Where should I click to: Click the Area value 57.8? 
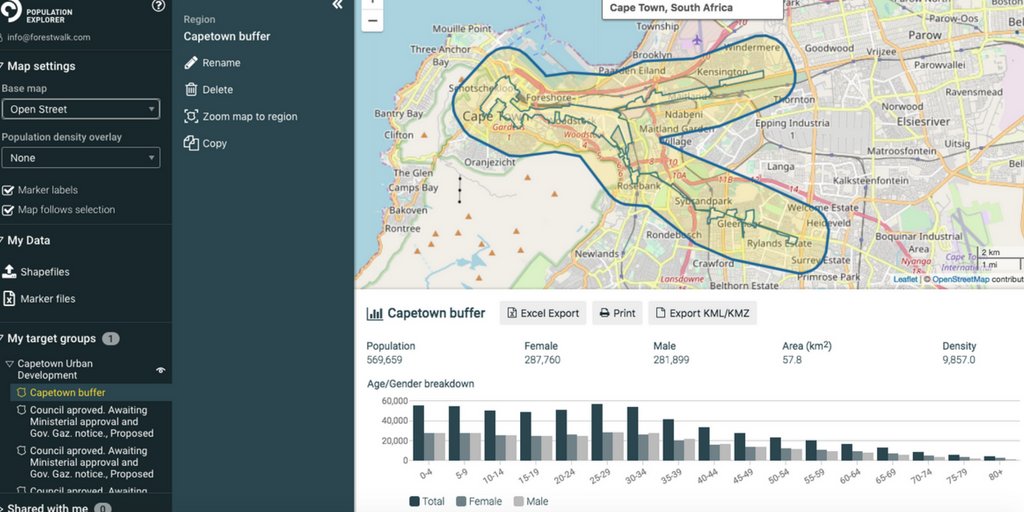point(792,360)
